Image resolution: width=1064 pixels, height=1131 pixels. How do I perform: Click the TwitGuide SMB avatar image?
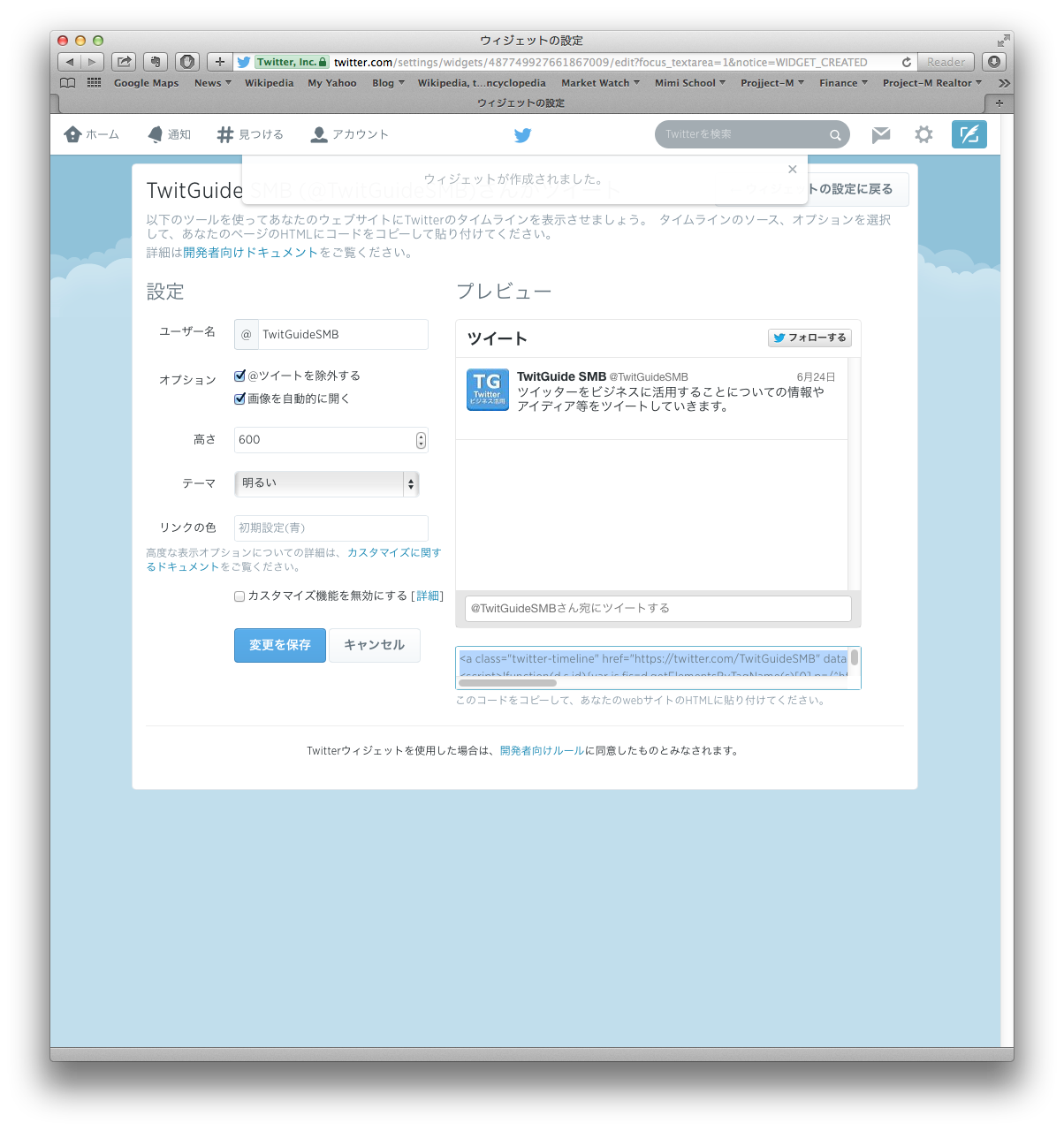pyautogui.click(x=488, y=390)
